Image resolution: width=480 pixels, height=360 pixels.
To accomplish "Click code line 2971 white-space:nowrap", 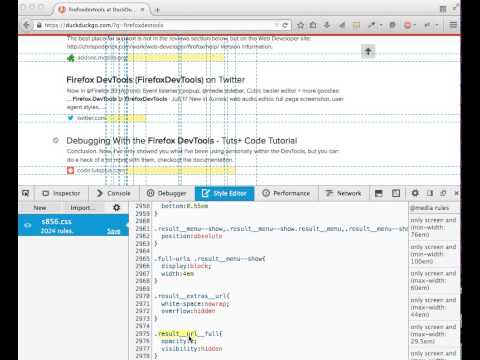I will click(x=195, y=304).
